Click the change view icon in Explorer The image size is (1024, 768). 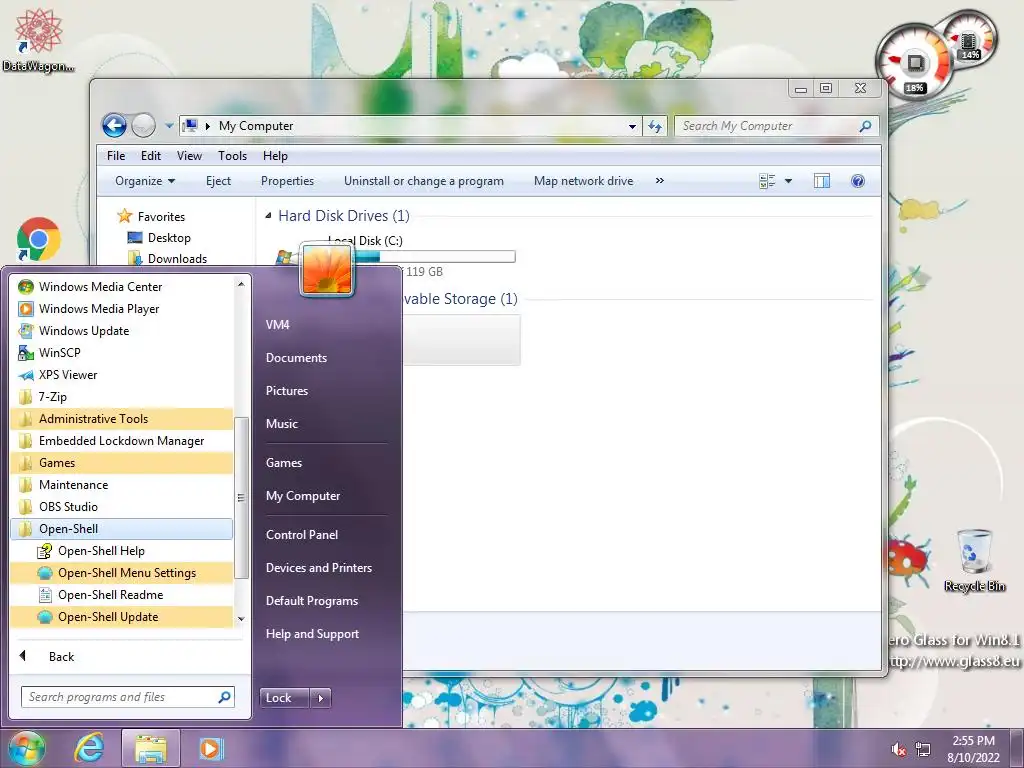click(767, 181)
